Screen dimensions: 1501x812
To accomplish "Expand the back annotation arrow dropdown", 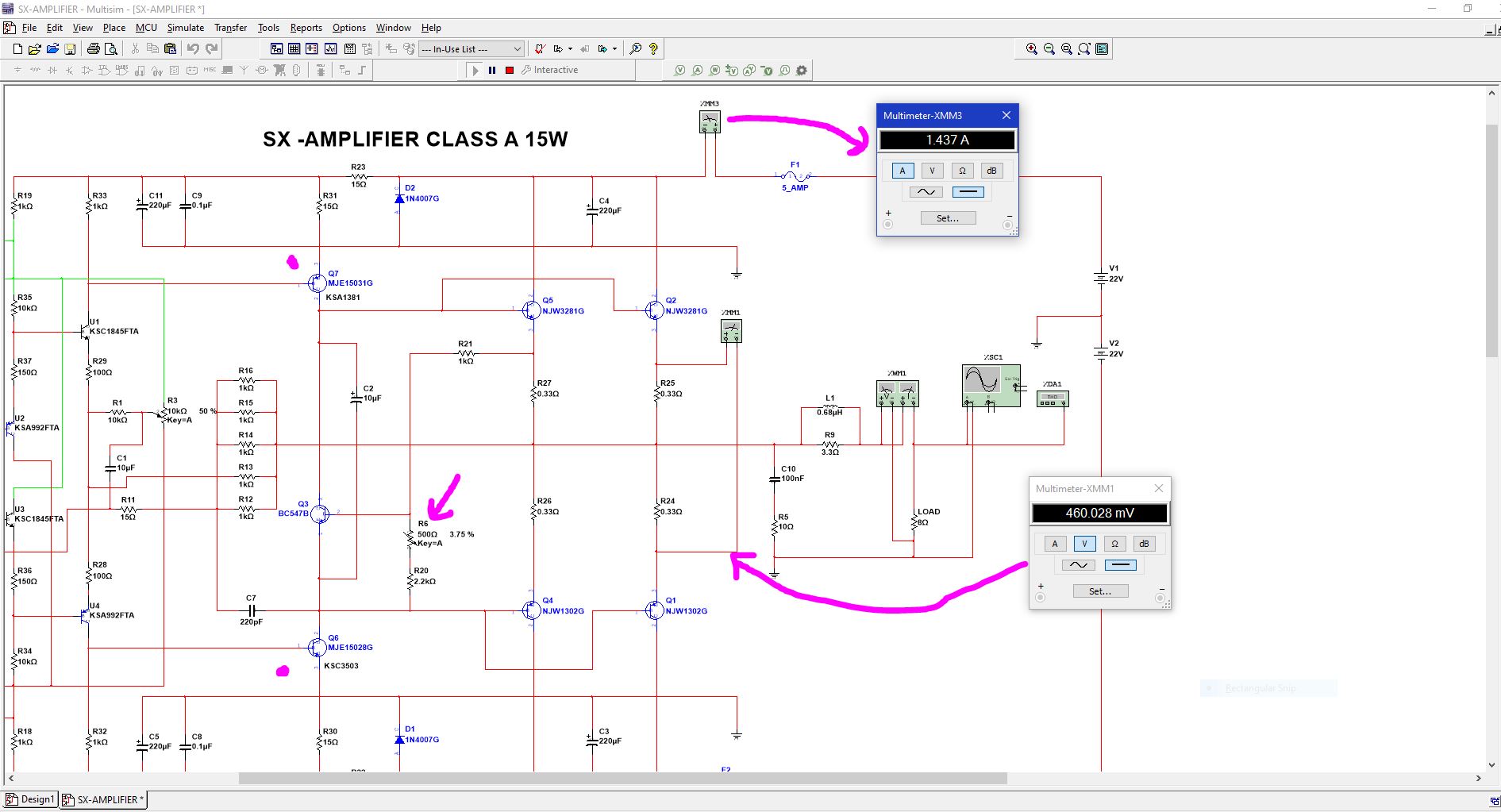I will (570, 49).
